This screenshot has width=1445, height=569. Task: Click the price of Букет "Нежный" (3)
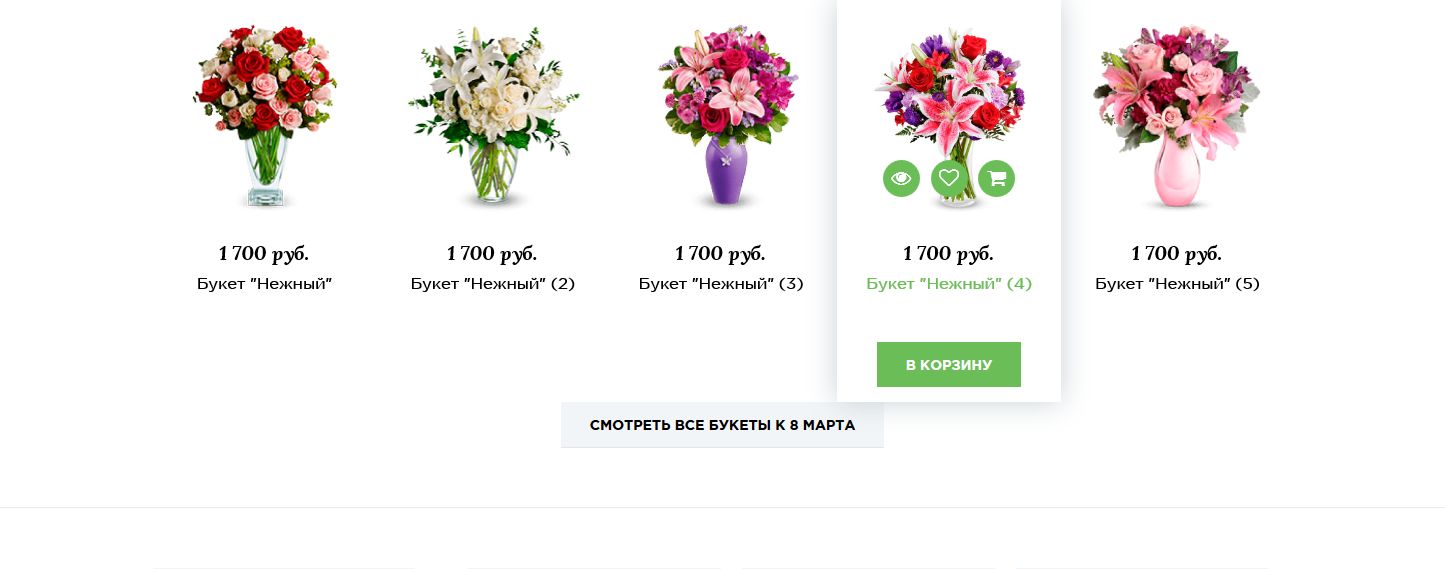[x=720, y=253]
